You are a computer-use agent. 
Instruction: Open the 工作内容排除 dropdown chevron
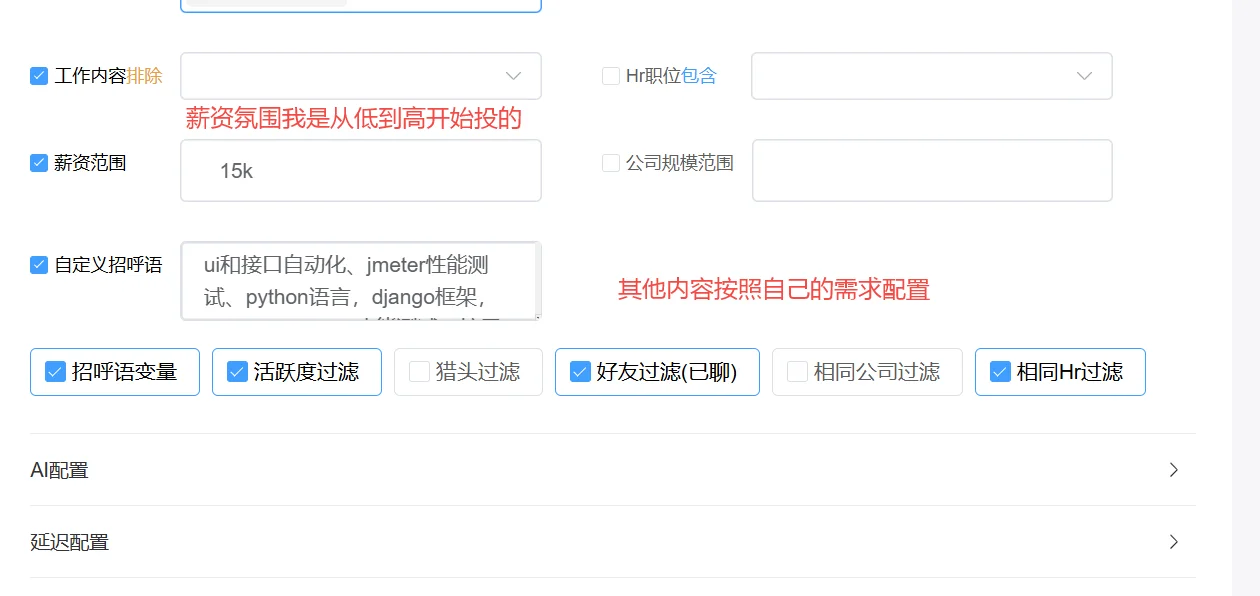point(513,75)
